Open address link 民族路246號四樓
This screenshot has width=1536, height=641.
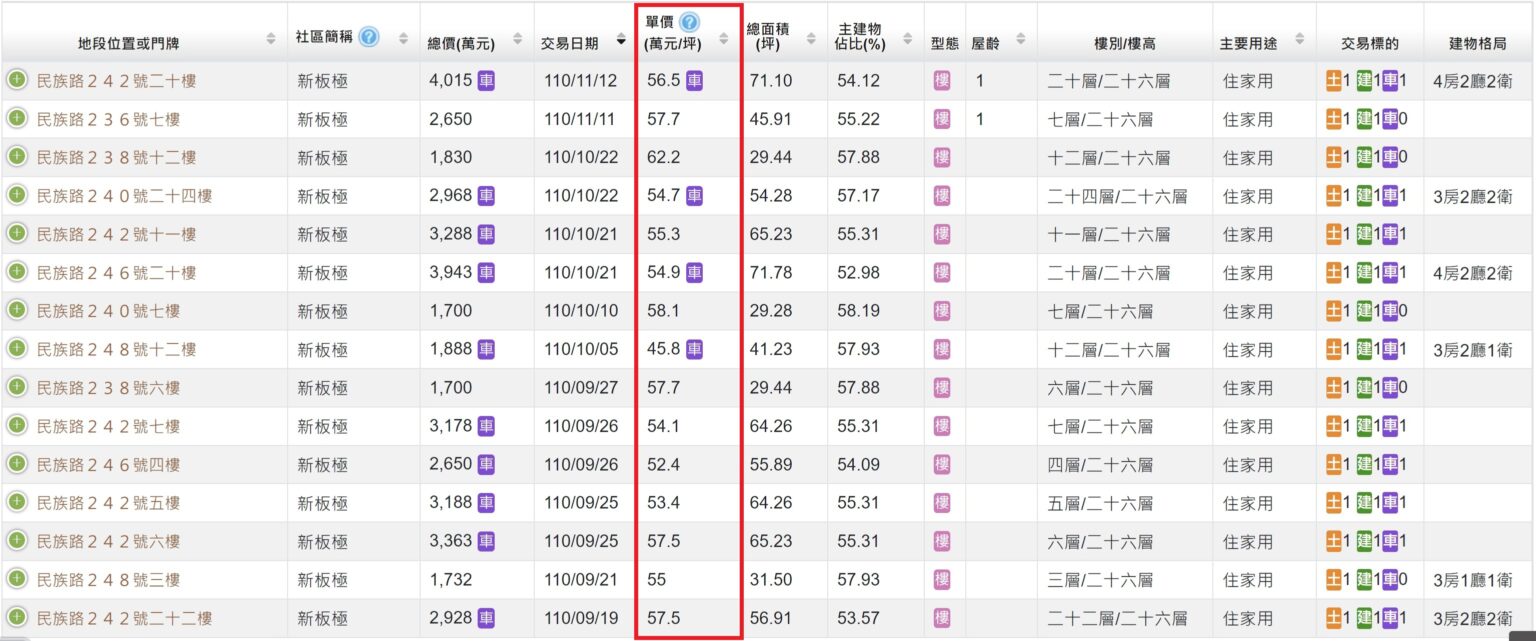coord(108,465)
